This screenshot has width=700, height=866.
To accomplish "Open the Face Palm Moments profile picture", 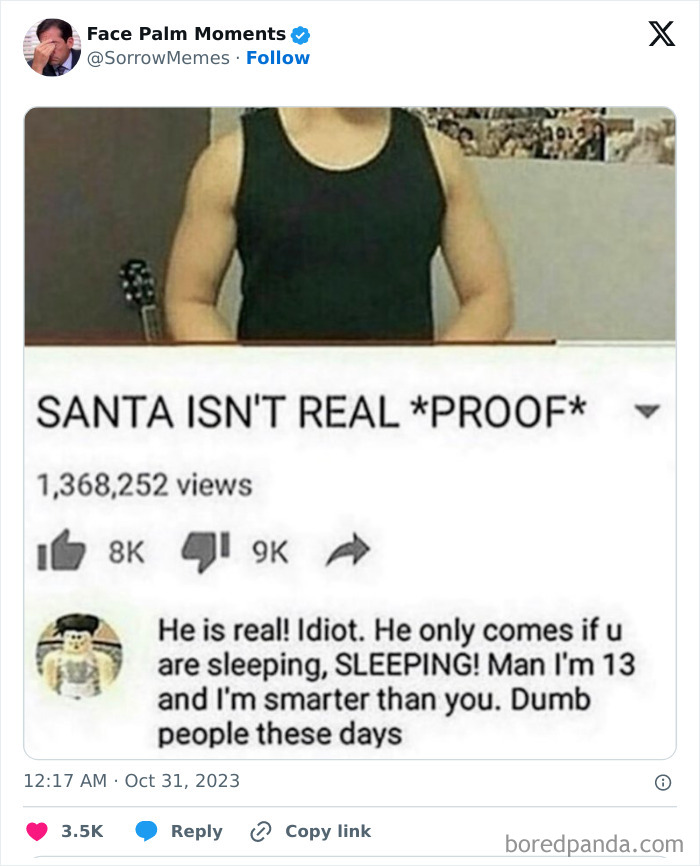I will pyautogui.click(x=52, y=47).
